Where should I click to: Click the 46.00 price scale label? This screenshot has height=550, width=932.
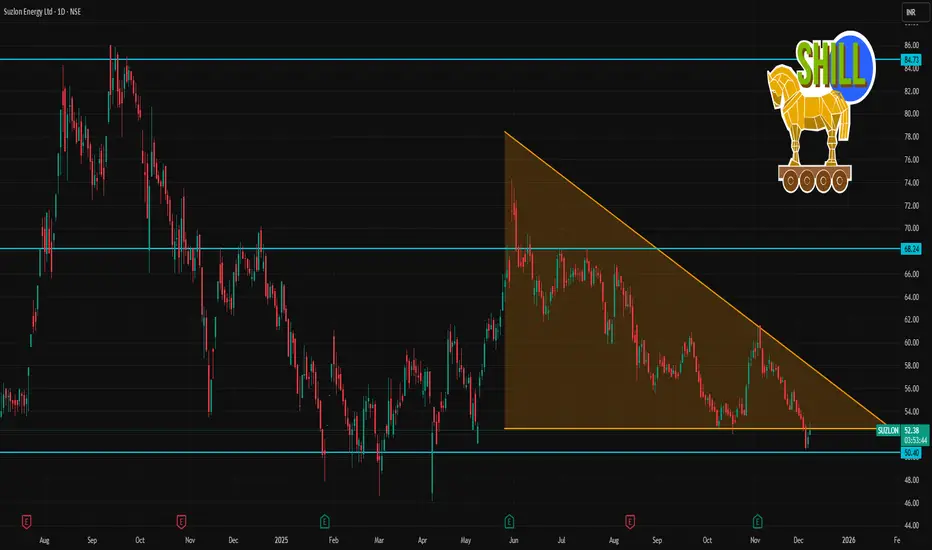click(x=911, y=503)
